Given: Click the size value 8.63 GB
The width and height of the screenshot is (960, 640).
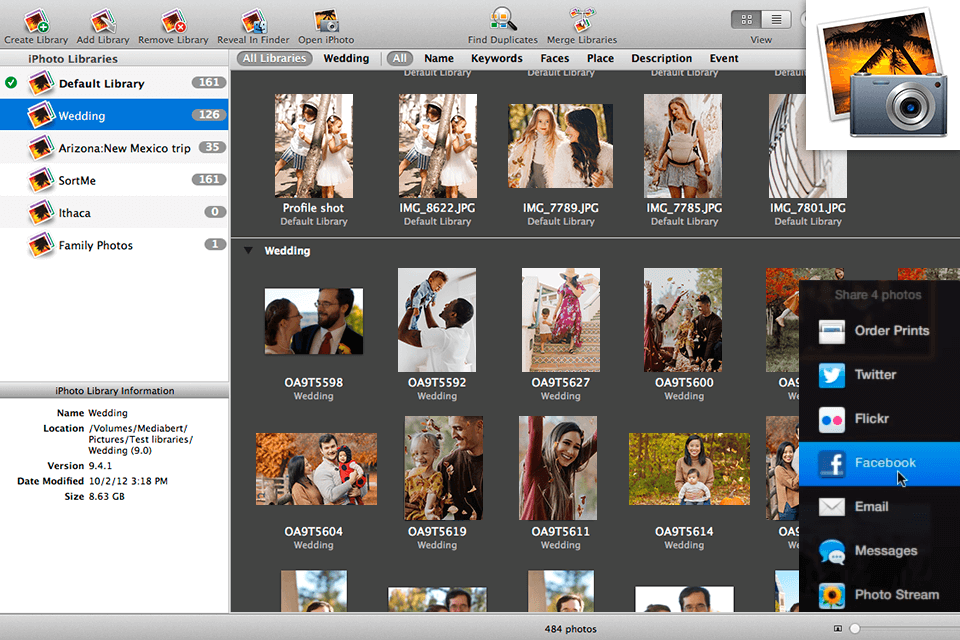Looking at the screenshot, I should tap(107, 496).
